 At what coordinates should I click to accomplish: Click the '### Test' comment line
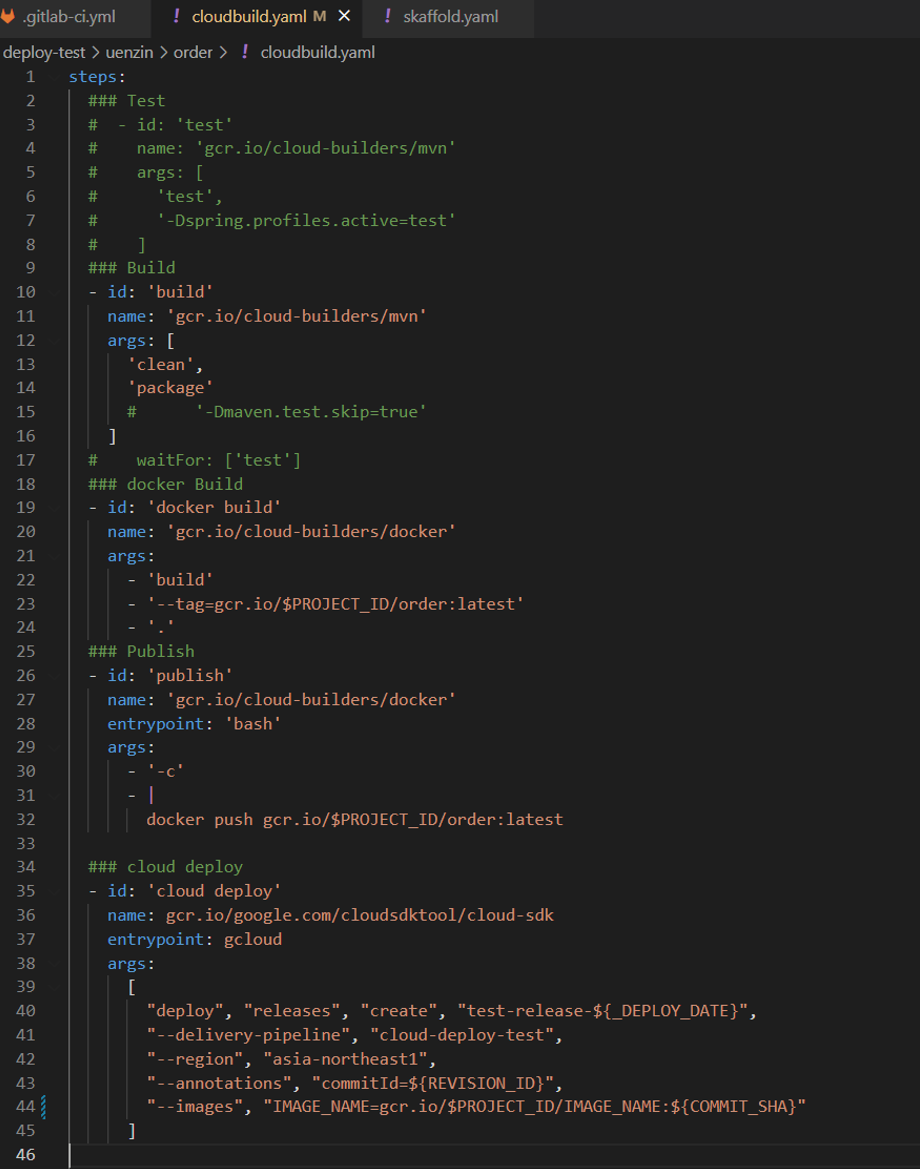(126, 101)
